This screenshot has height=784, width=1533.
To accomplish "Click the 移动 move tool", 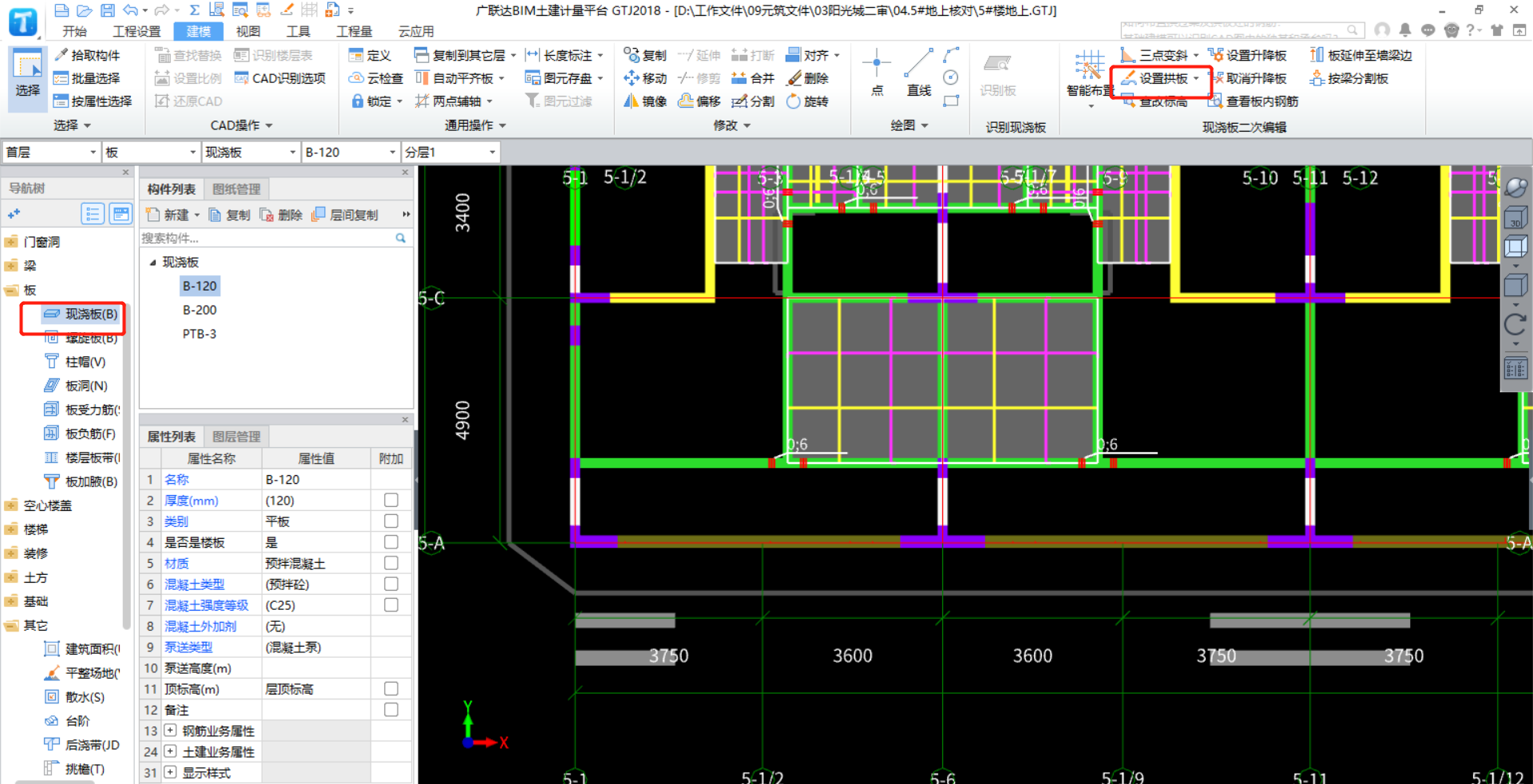I will [x=645, y=78].
